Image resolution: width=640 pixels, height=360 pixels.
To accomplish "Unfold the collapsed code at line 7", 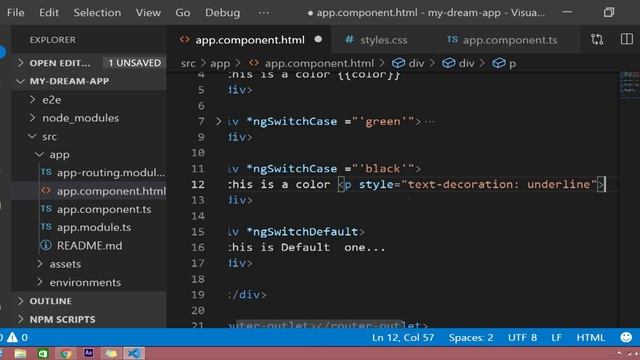I will tap(218, 121).
